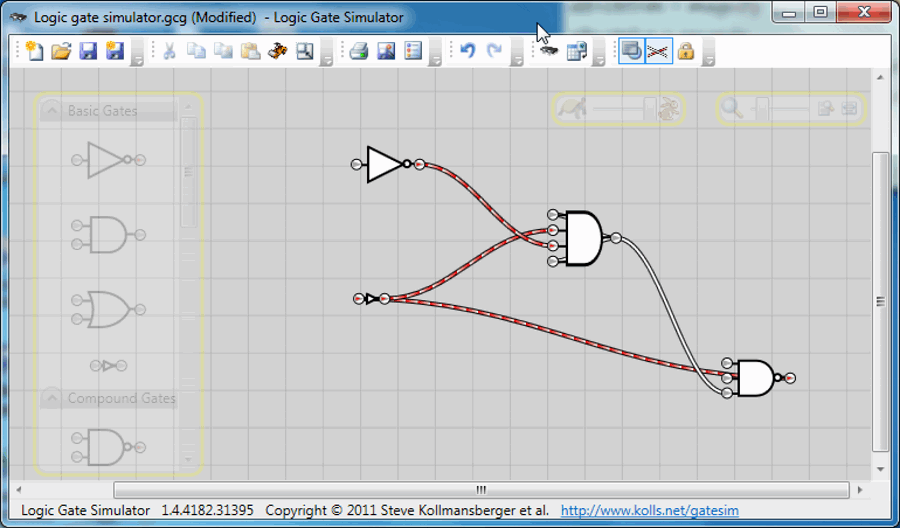
Task: Toggle the bottom input of the four-input AND gate
Action: tap(553, 262)
